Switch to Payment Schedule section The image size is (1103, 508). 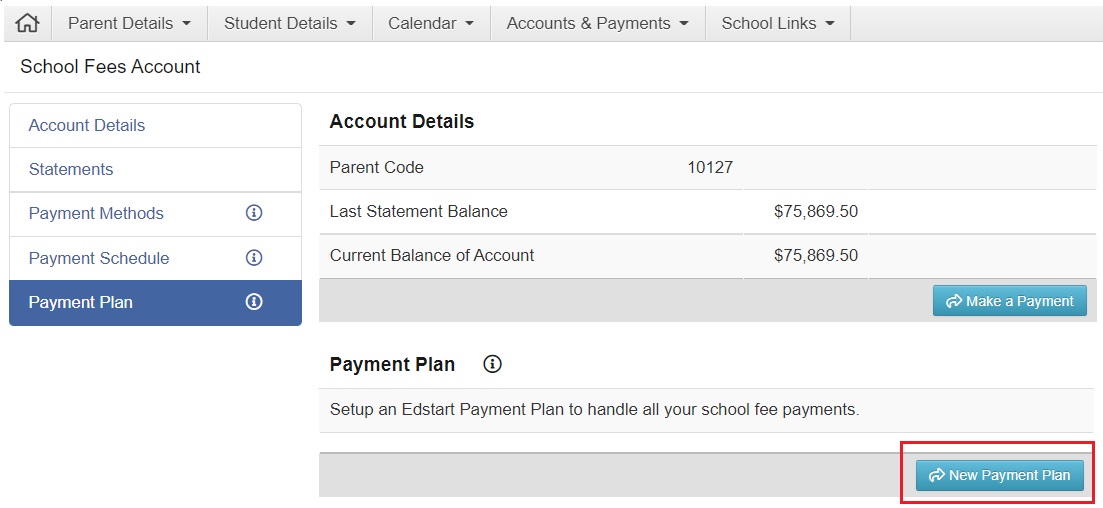click(99, 258)
